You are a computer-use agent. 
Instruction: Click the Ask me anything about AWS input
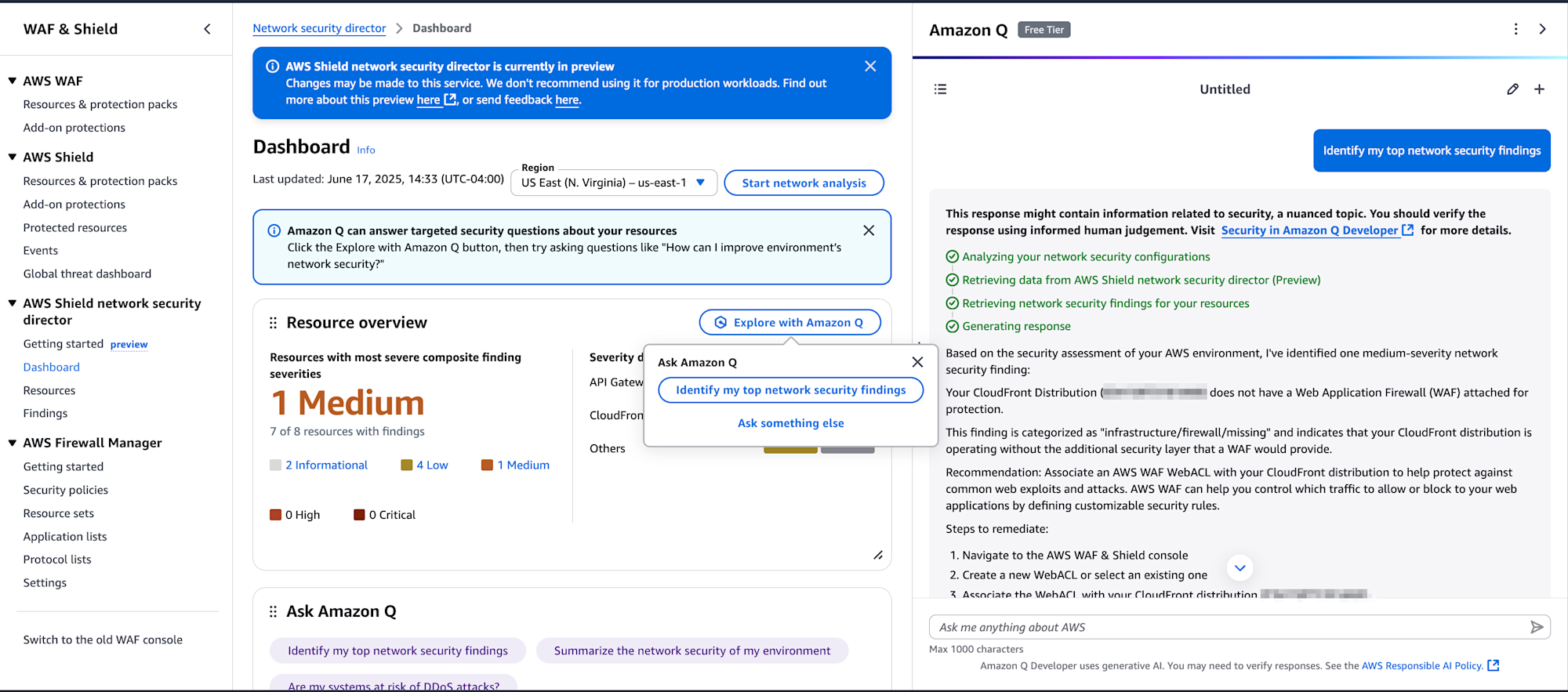tap(1229, 627)
